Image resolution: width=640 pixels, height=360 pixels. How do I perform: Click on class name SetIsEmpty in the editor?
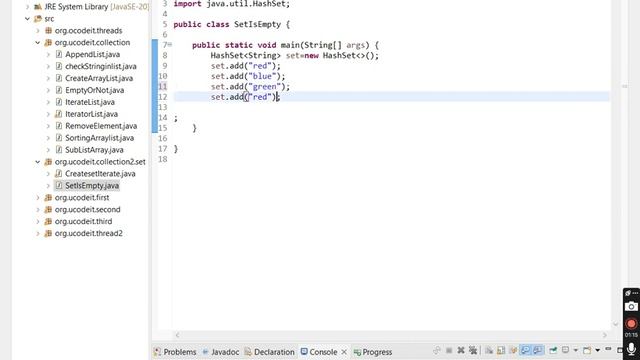click(x=257, y=24)
